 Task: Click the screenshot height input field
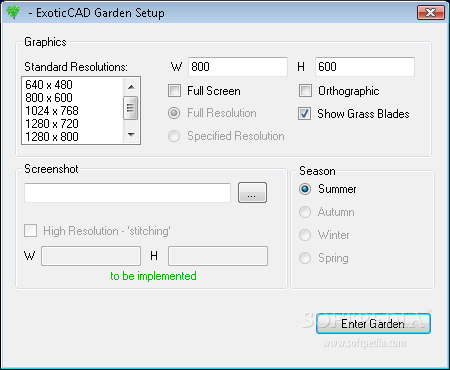tap(218, 256)
